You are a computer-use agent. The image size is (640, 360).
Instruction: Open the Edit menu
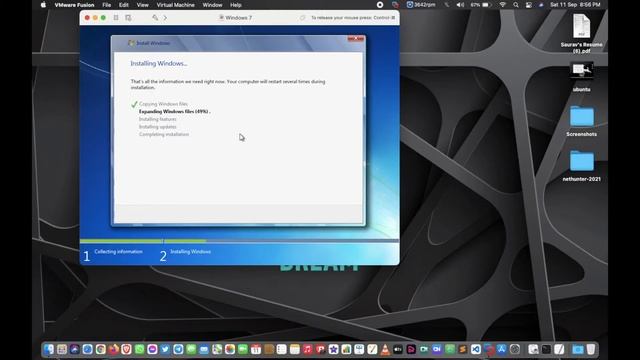124,5
